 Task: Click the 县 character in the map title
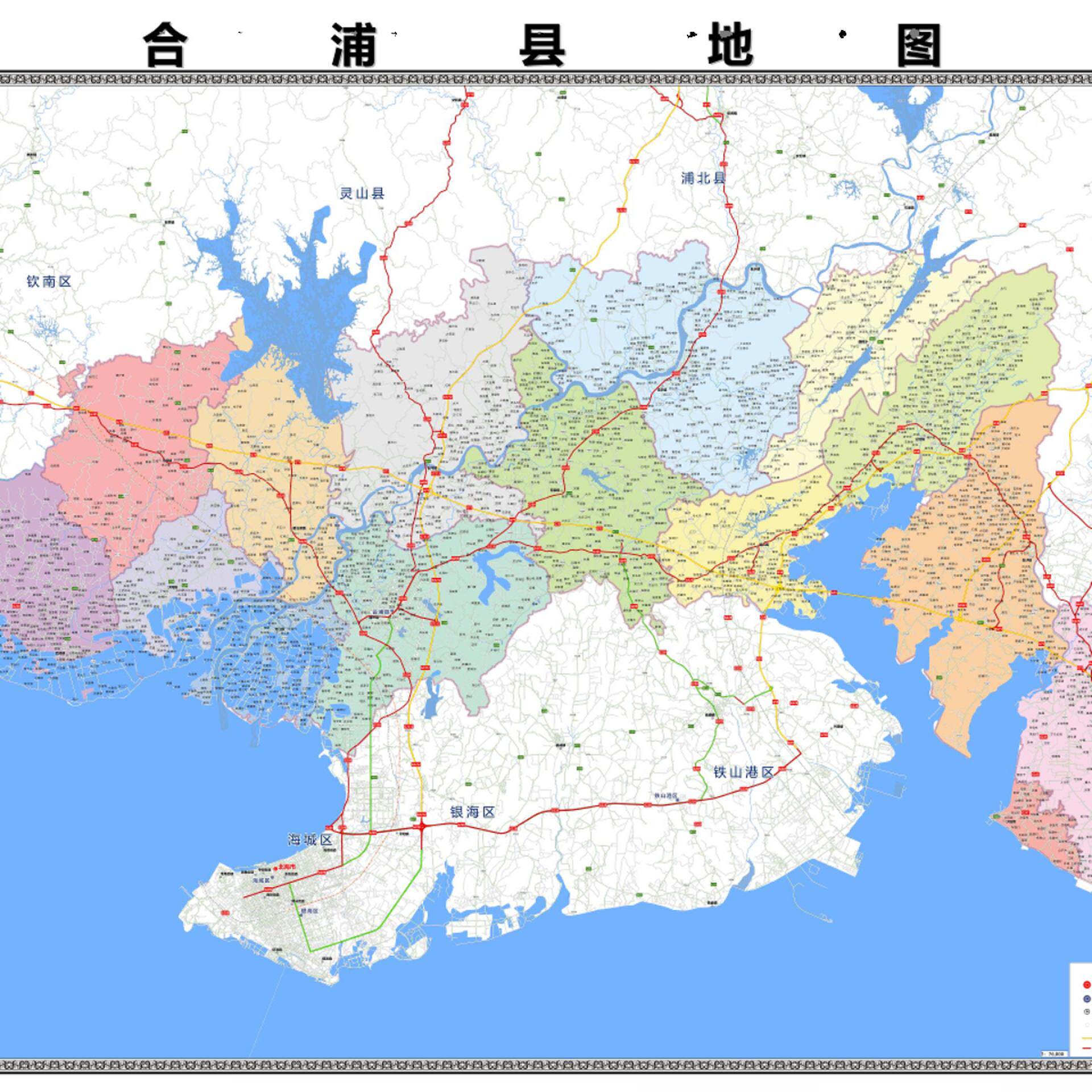click(542, 45)
